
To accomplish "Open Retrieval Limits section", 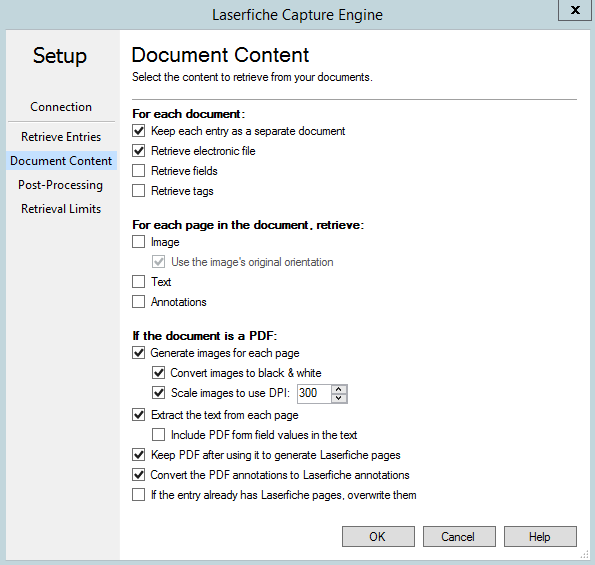I will tap(61, 209).
